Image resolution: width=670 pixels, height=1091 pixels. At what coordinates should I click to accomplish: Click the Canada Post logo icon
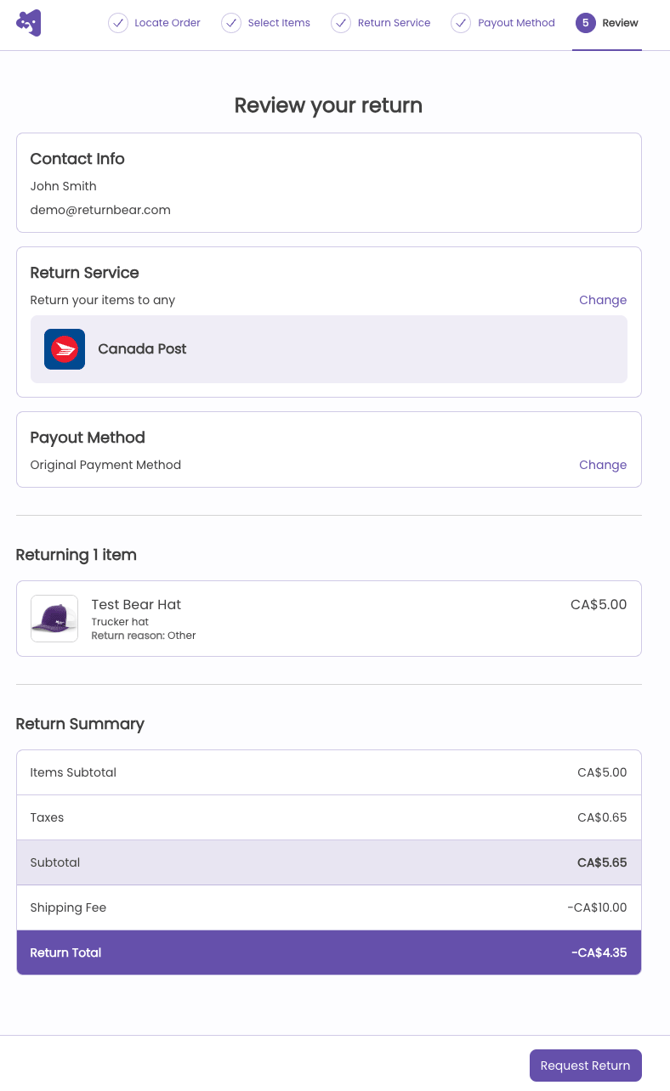click(x=64, y=349)
